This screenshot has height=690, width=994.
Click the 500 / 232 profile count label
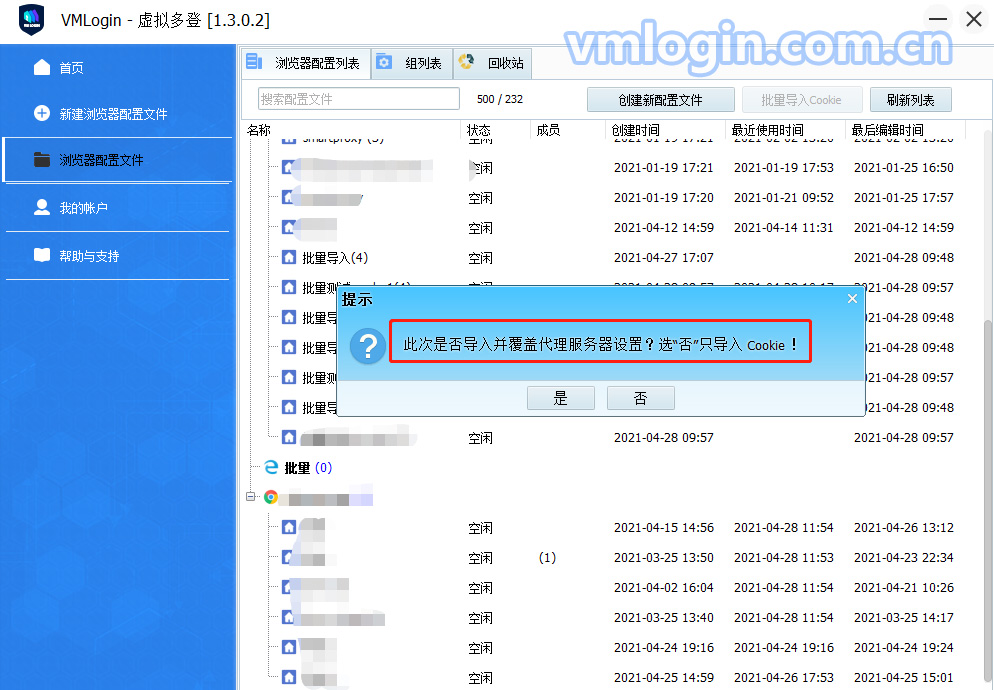coord(500,99)
